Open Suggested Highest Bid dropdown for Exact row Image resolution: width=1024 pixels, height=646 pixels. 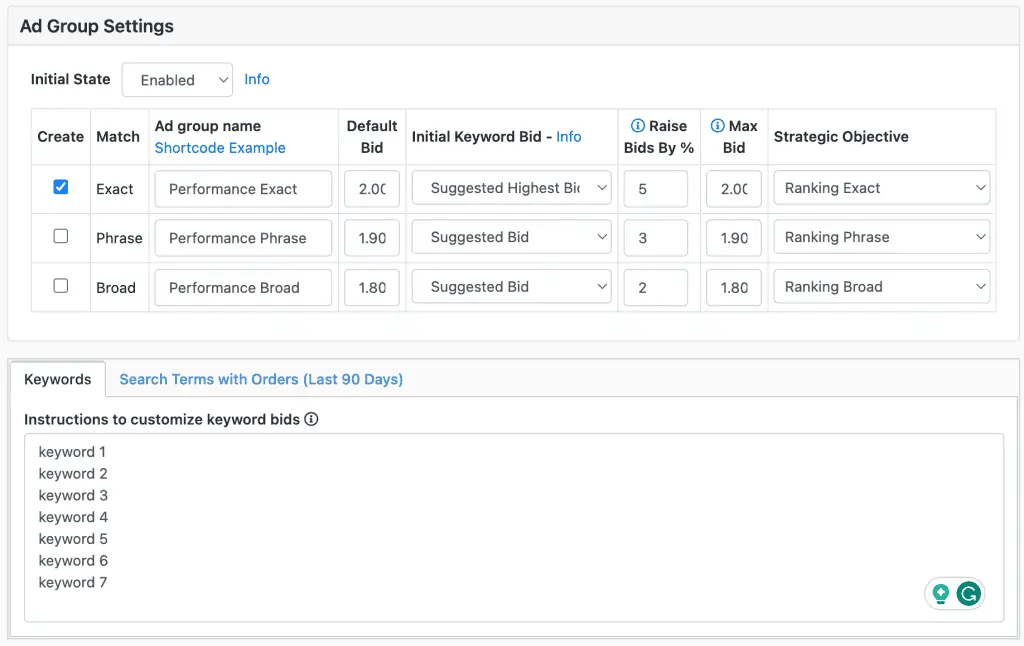511,188
